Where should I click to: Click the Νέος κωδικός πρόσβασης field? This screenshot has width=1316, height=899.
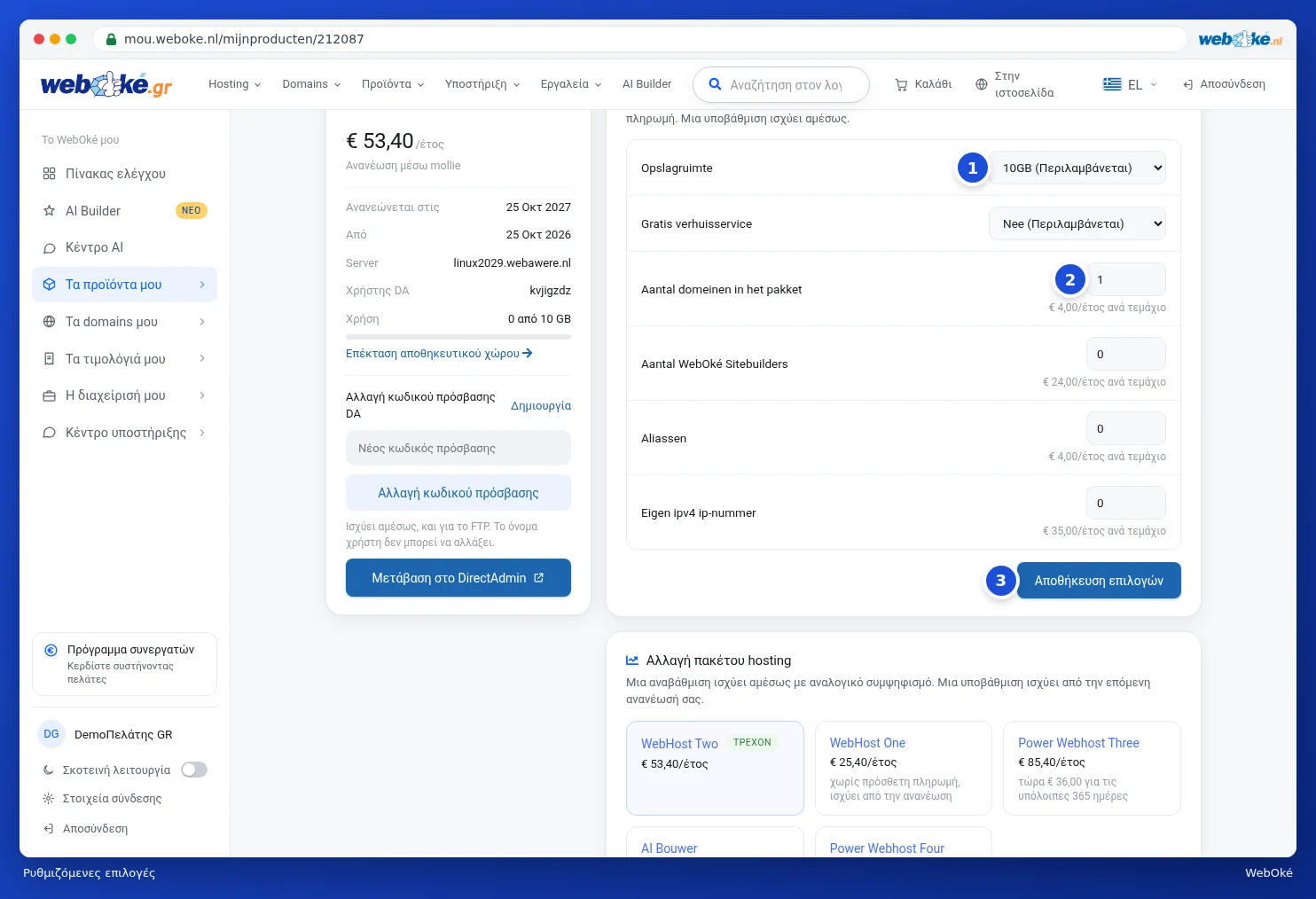(x=458, y=448)
